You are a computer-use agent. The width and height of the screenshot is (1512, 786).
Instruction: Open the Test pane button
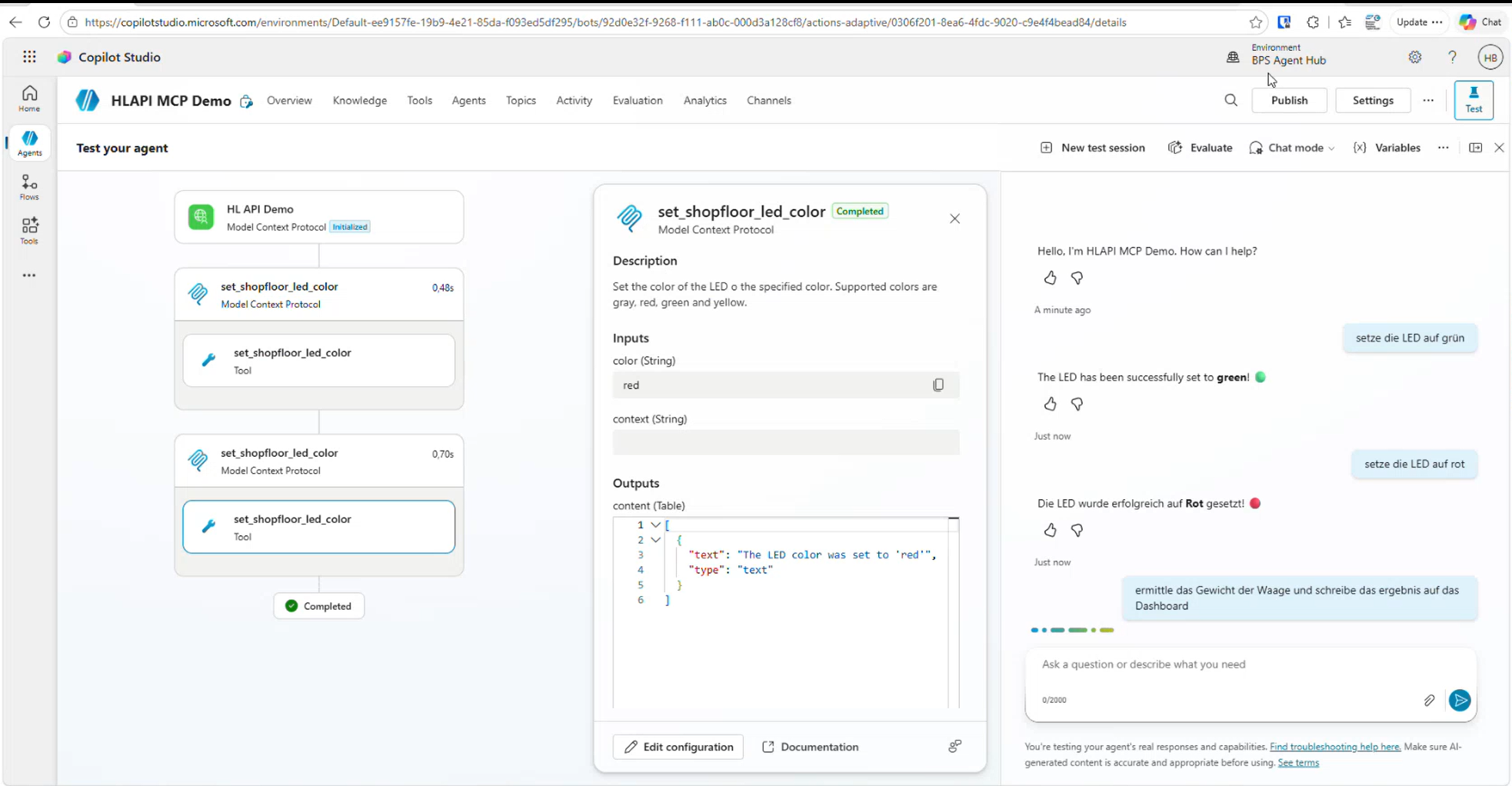click(1474, 100)
